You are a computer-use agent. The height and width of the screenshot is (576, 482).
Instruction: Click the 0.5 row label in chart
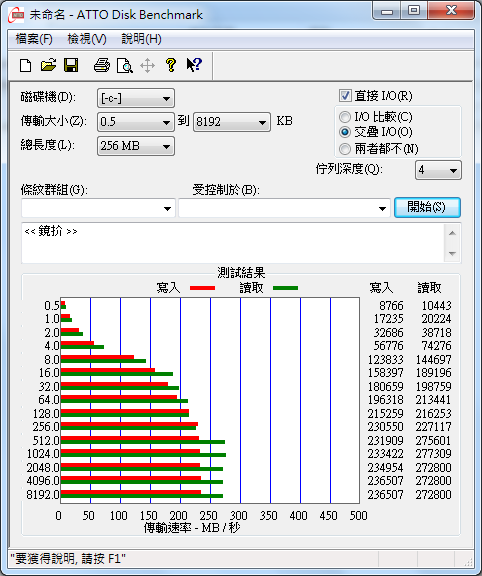tap(52, 306)
